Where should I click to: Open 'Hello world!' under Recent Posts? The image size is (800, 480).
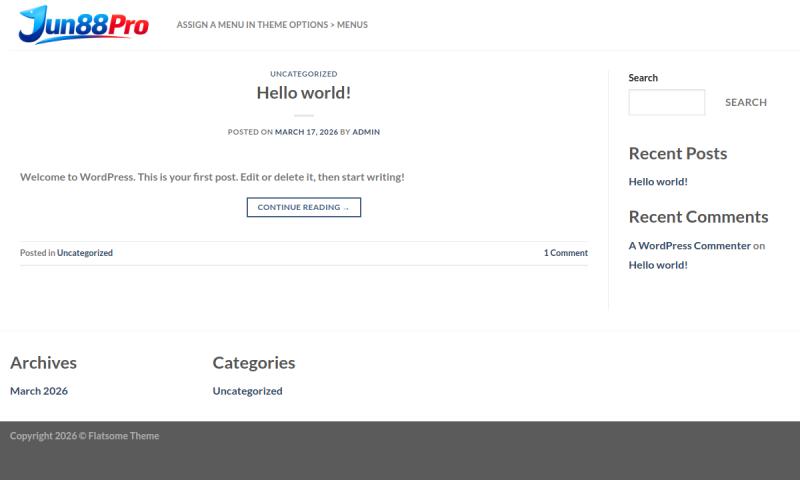click(x=658, y=182)
